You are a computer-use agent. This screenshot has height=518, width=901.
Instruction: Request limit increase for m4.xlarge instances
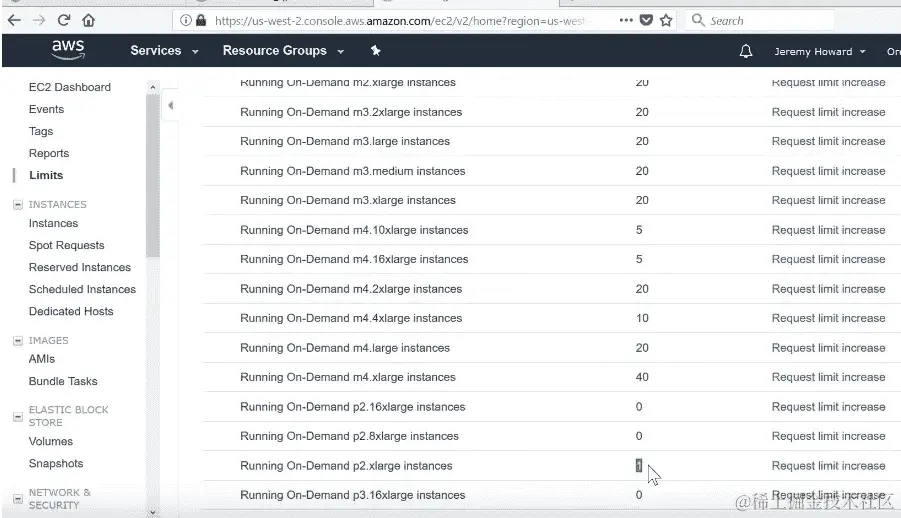(828, 377)
